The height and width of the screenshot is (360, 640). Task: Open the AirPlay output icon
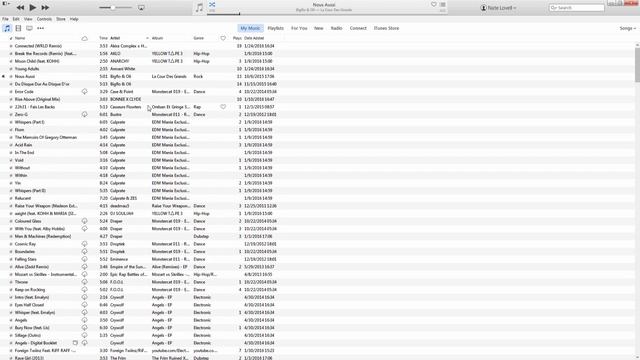[x=141, y=8]
